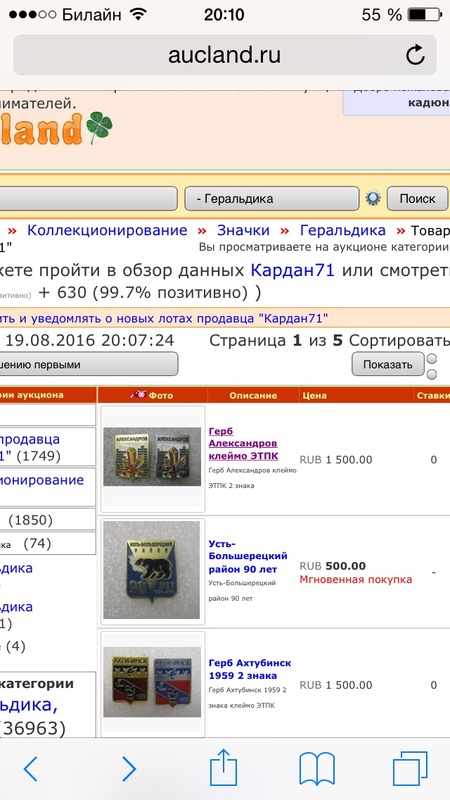The width and height of the screenshot is (450, 800).
Task: View Усть-Большерецкий bear badge thumbnail
Action: [x=152, y=570]
